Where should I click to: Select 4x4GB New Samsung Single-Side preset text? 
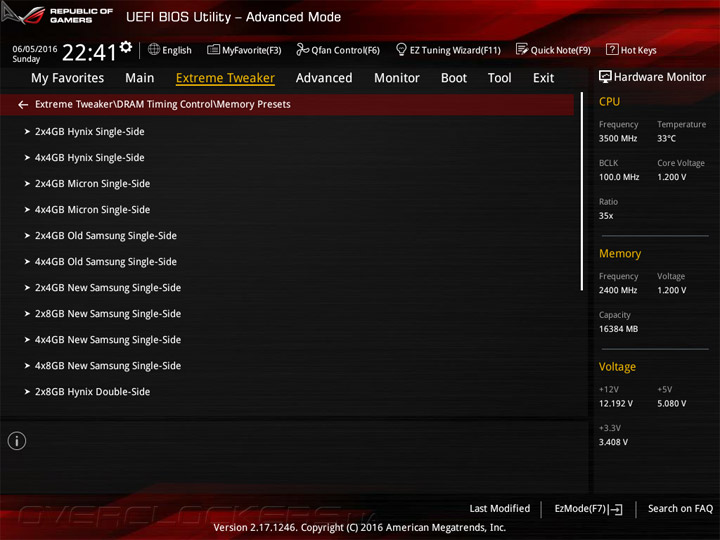[x=108, y=340]
